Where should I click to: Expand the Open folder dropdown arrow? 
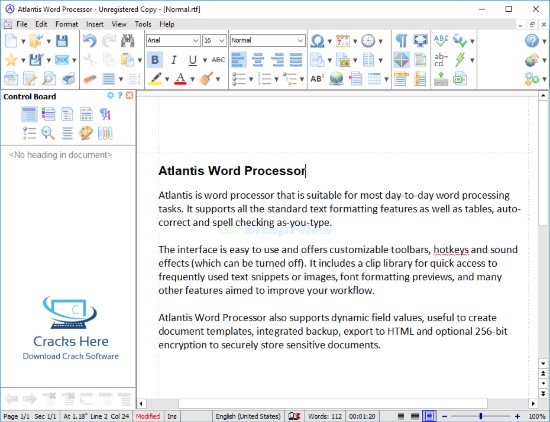(49, 41)
